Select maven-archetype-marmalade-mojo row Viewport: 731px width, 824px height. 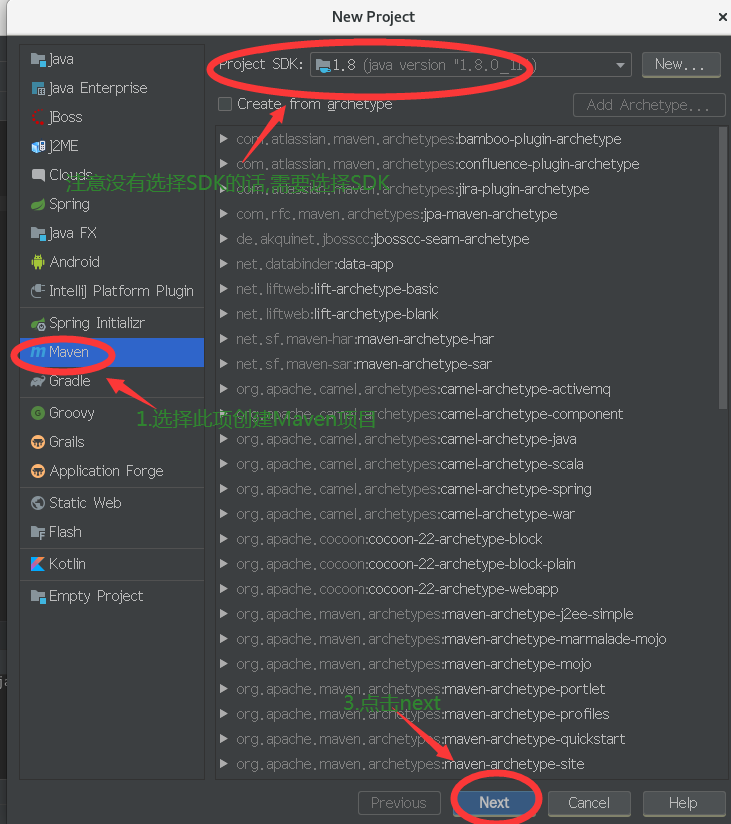466,639
